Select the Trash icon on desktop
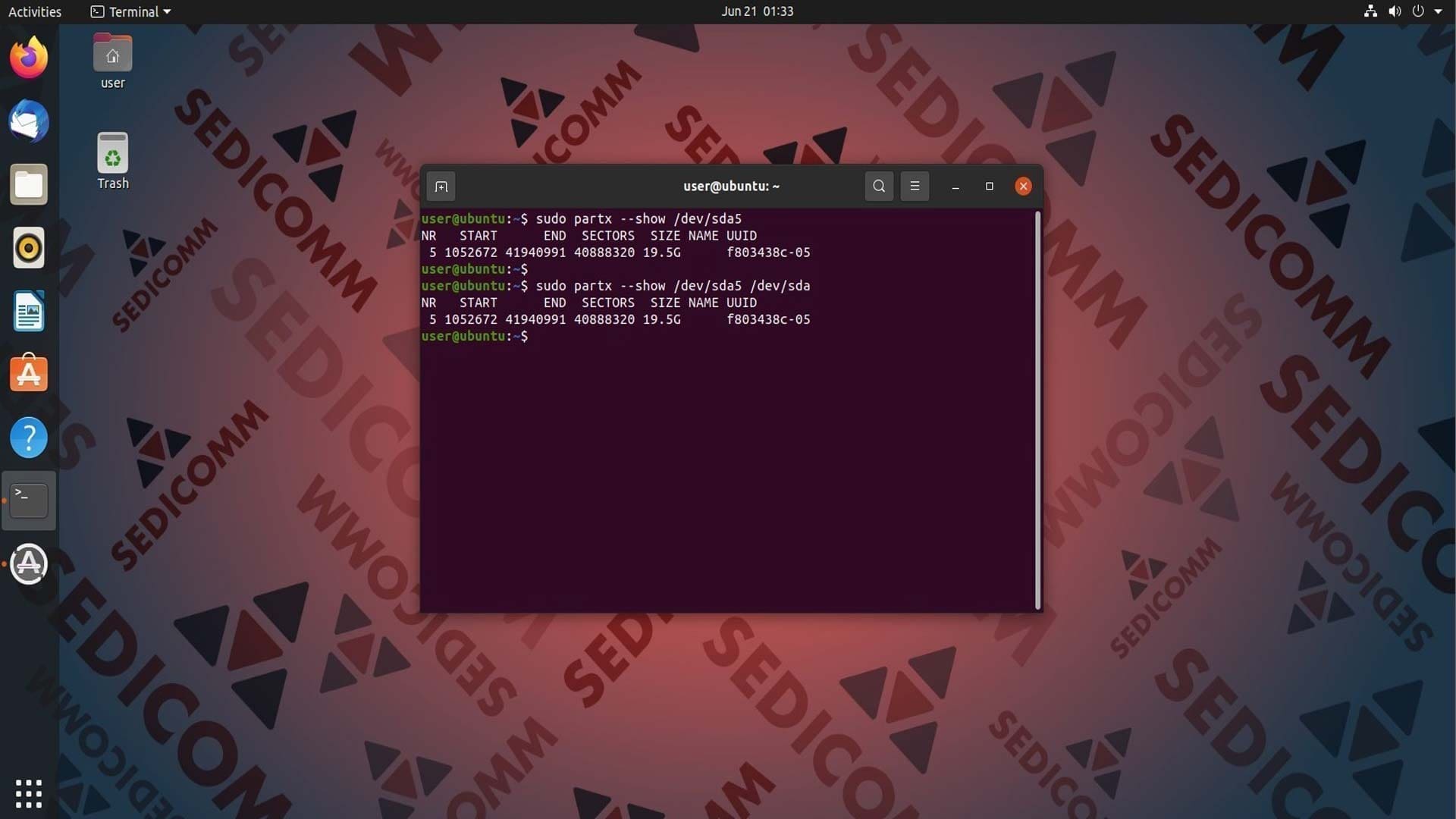Viewport: 1456px width, 819px height. tap(113, 162)
